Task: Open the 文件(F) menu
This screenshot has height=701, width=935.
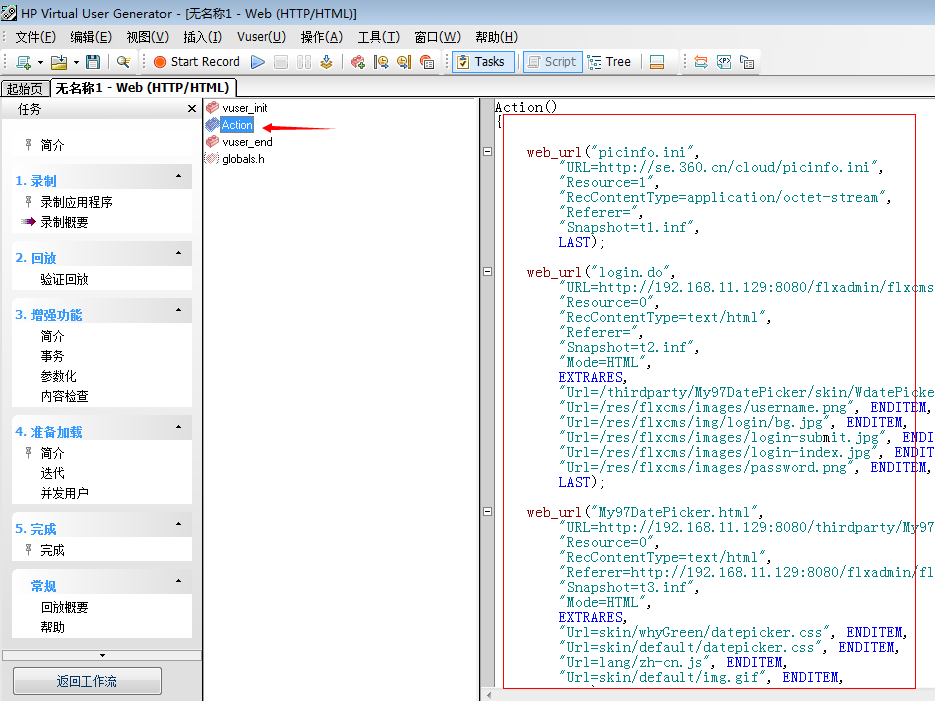Action: [35, 37]
